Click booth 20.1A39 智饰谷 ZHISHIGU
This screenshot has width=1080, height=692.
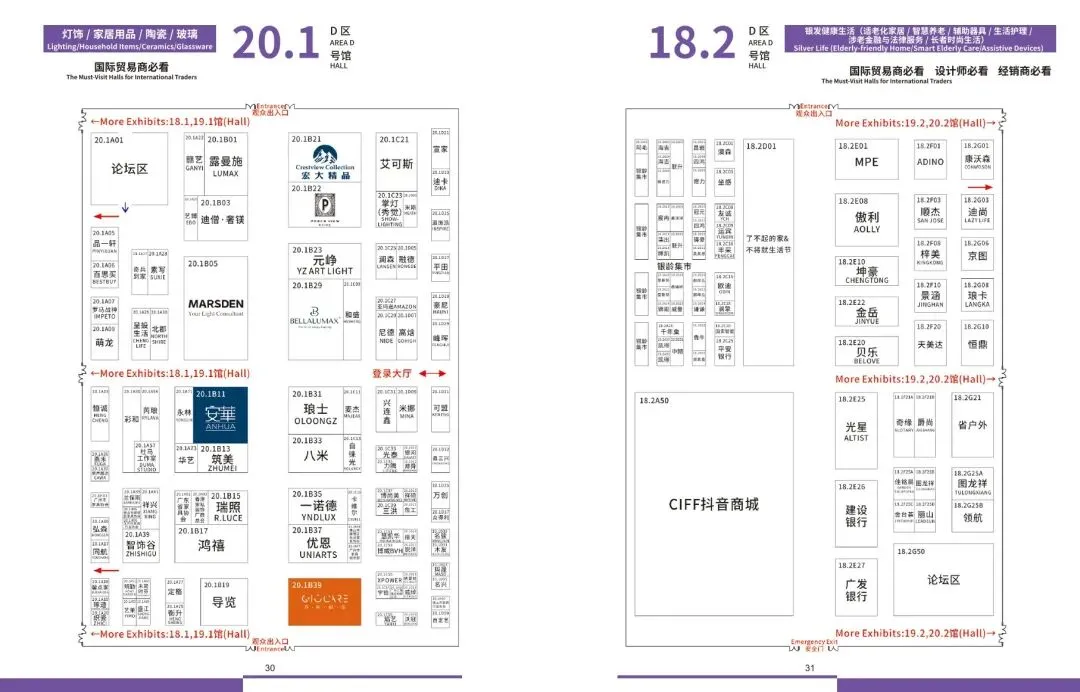click(141, 545)
